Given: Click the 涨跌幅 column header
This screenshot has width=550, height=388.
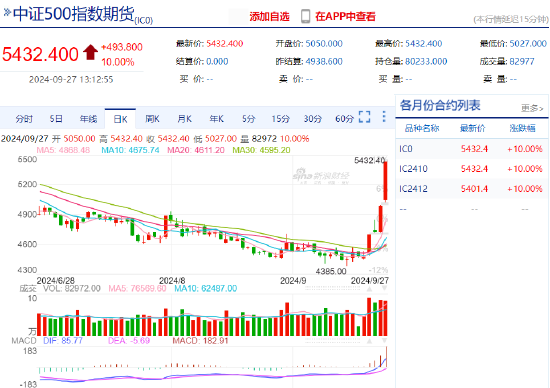Looking at the screenshot, I should tap(523, 128).
